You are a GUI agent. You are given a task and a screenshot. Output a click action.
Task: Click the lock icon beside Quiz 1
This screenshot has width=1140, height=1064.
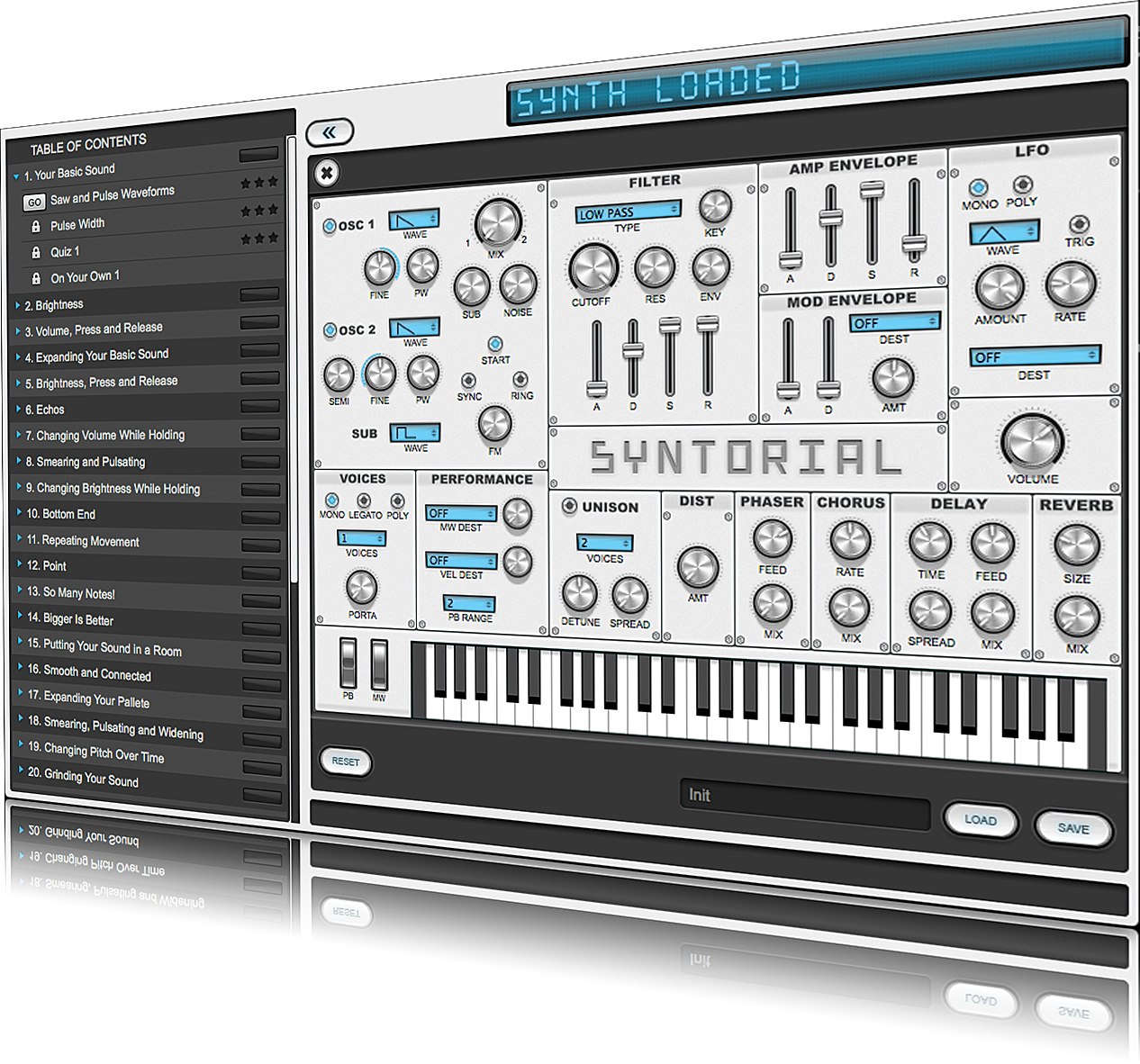point(36,253)
